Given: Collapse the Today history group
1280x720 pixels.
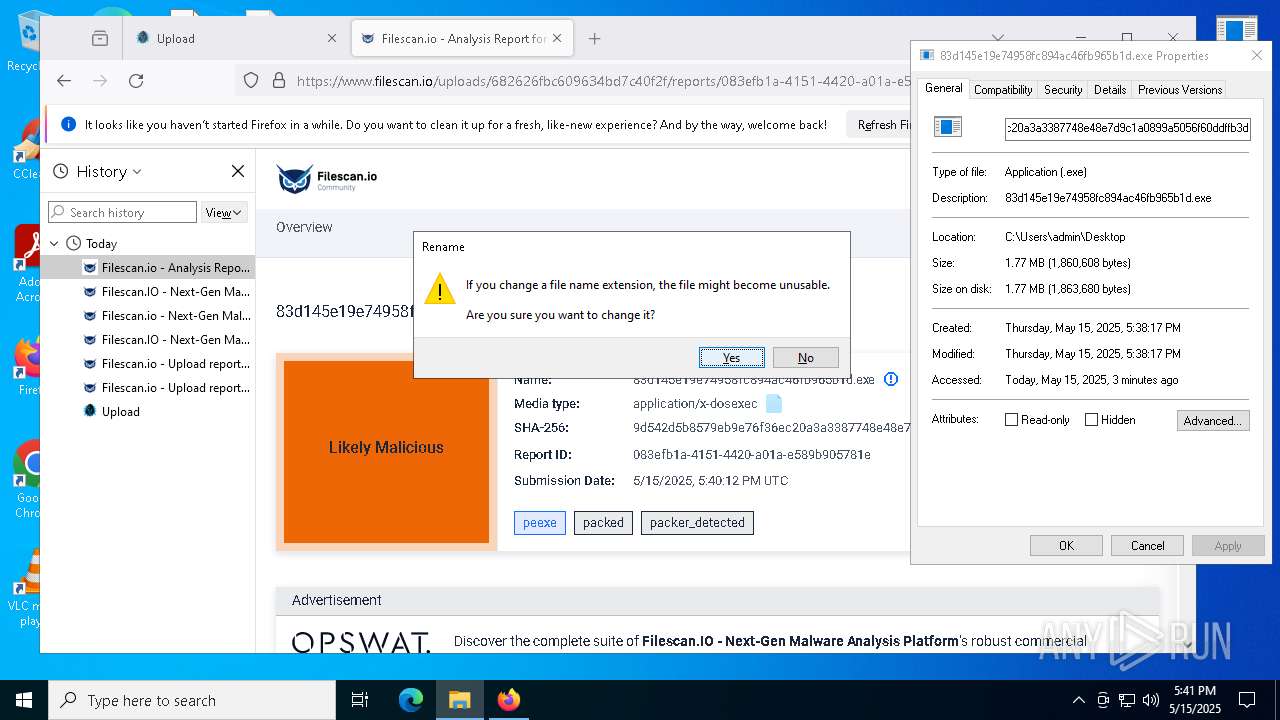Looking at the screenshot, I should pos(55,243).
